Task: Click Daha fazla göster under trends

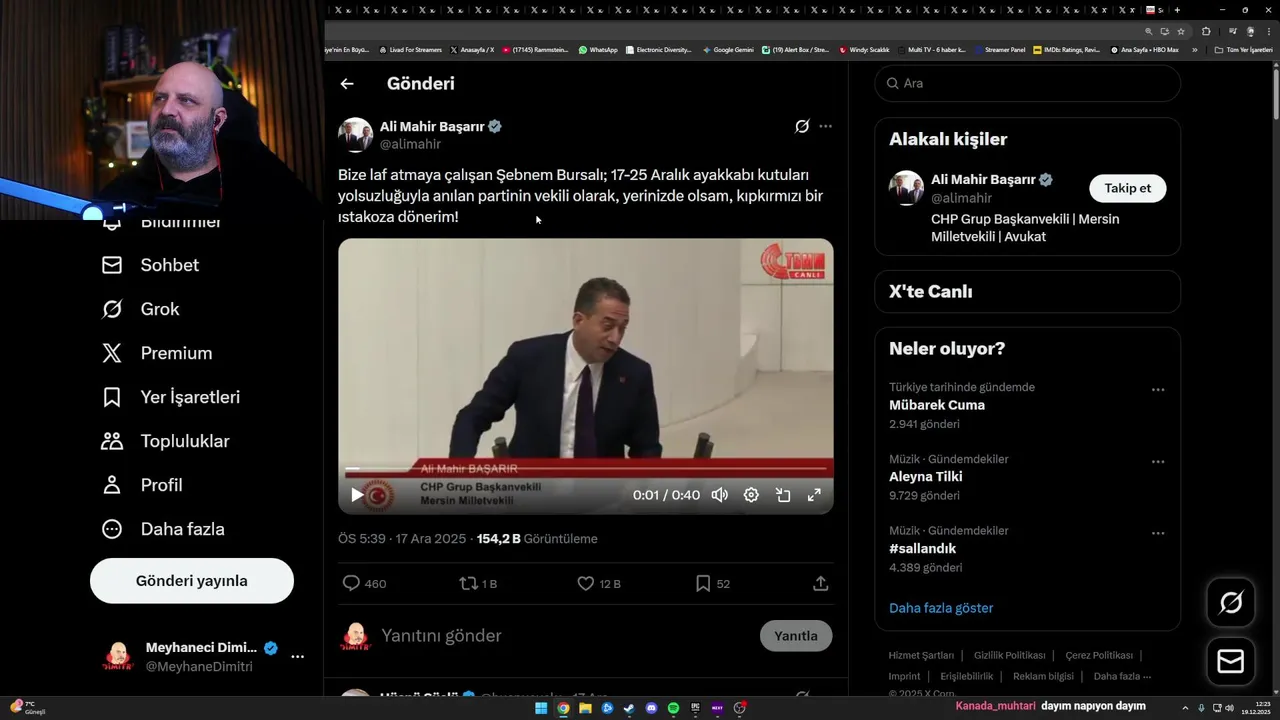Action: (x=941, y=608)
